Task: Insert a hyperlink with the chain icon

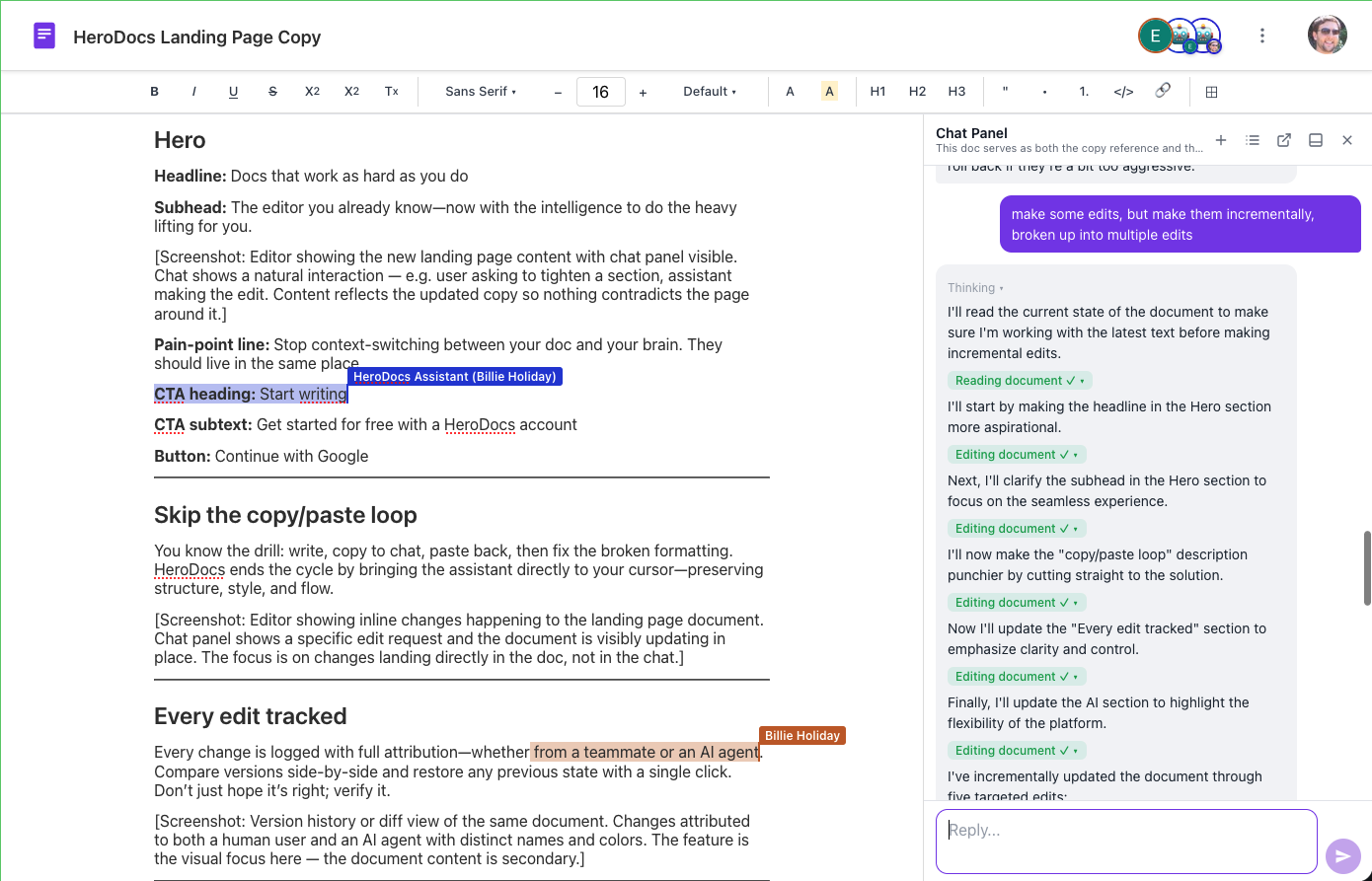Action: [x=1163, y=91]
